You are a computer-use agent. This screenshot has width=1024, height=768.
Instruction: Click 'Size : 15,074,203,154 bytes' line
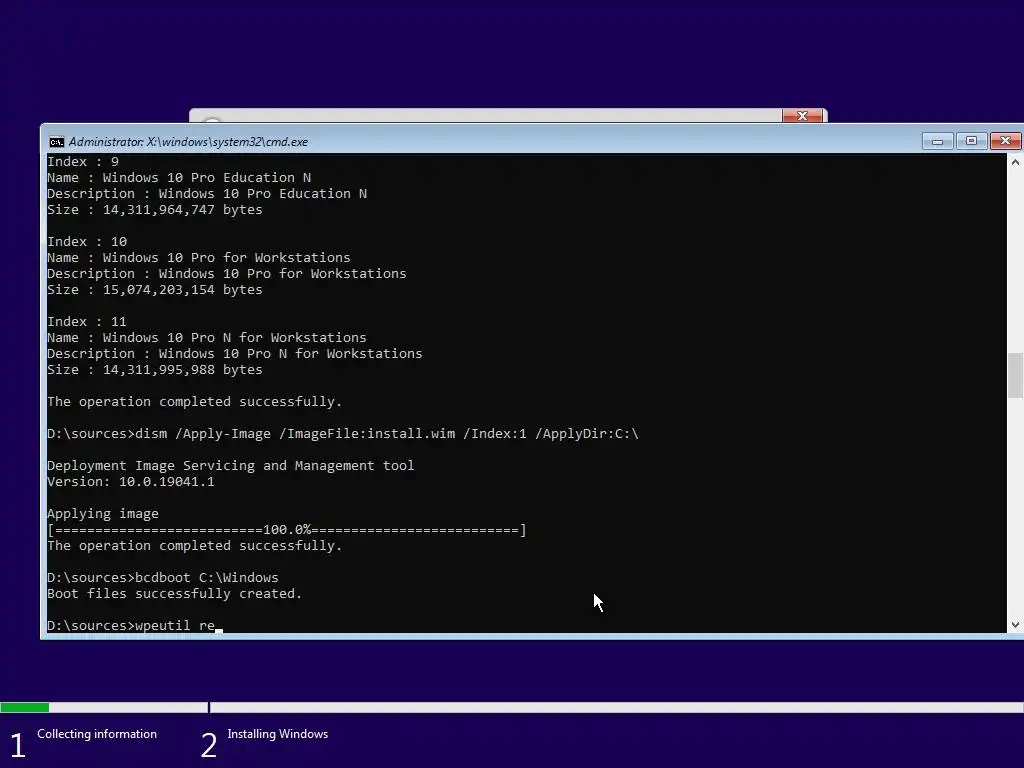click(x=155, y=289)
